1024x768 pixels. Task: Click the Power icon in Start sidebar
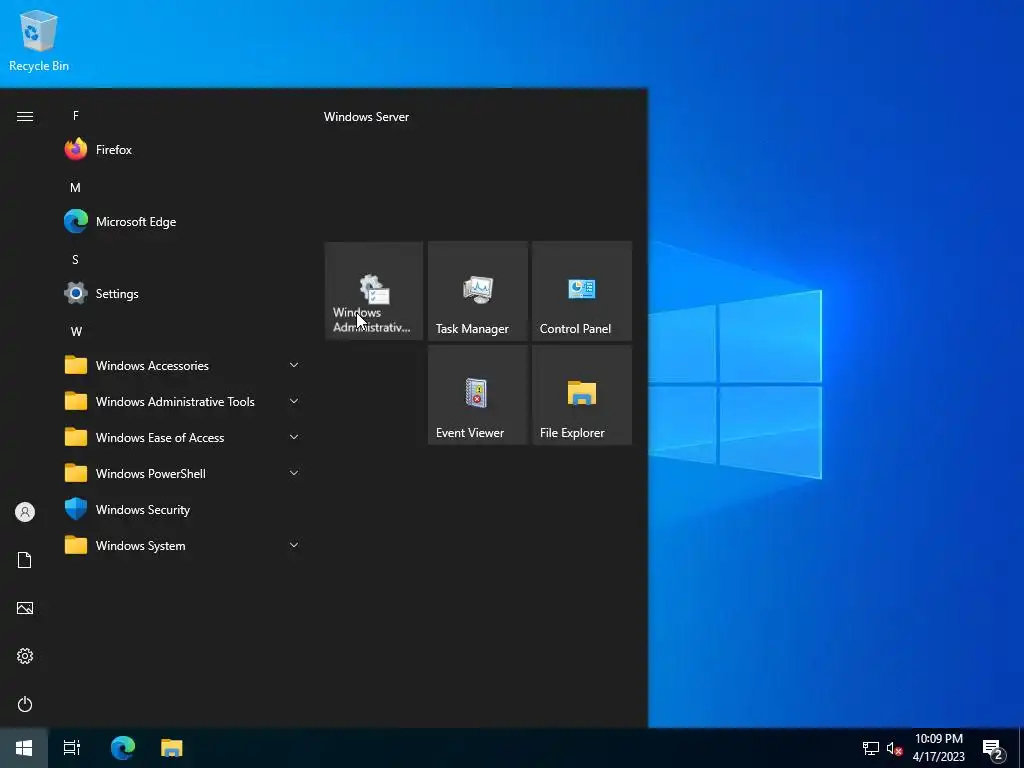tap(25, 704)
